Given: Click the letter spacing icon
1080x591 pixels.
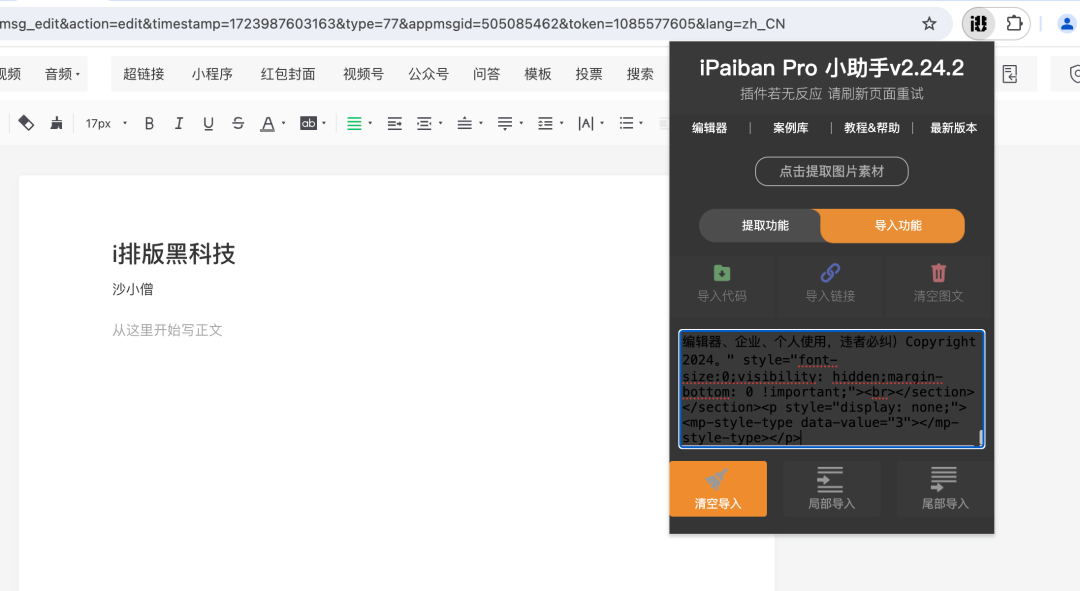Looking at the screenshot, I should (x=585, y=123).
